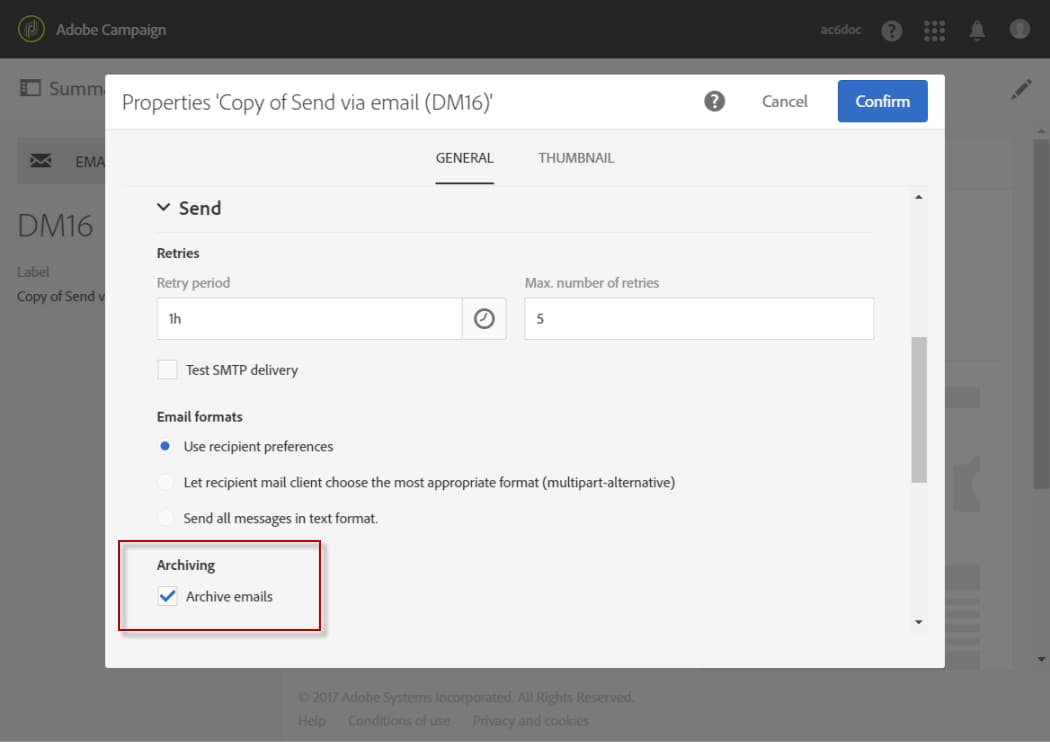Cancel the Properties dialog

785,101
